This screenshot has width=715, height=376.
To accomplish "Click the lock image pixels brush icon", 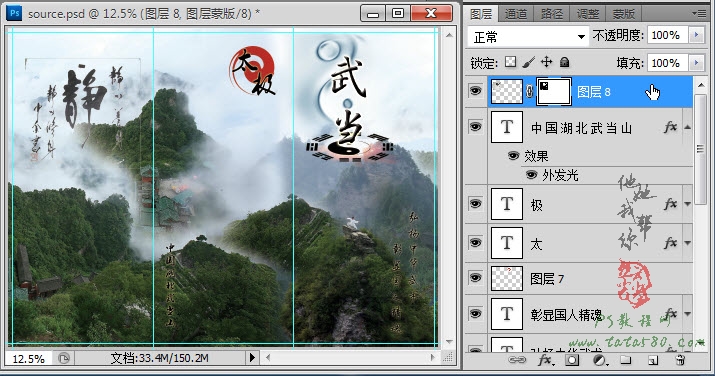I will (528, 62).
